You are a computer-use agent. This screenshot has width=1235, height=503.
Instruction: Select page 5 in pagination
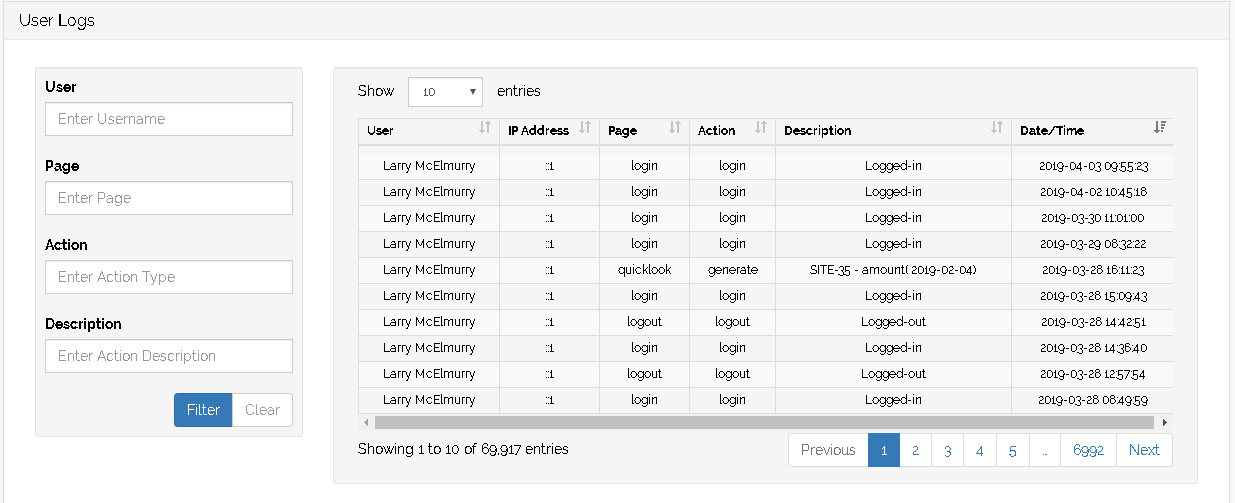[x=1012, y=450]
